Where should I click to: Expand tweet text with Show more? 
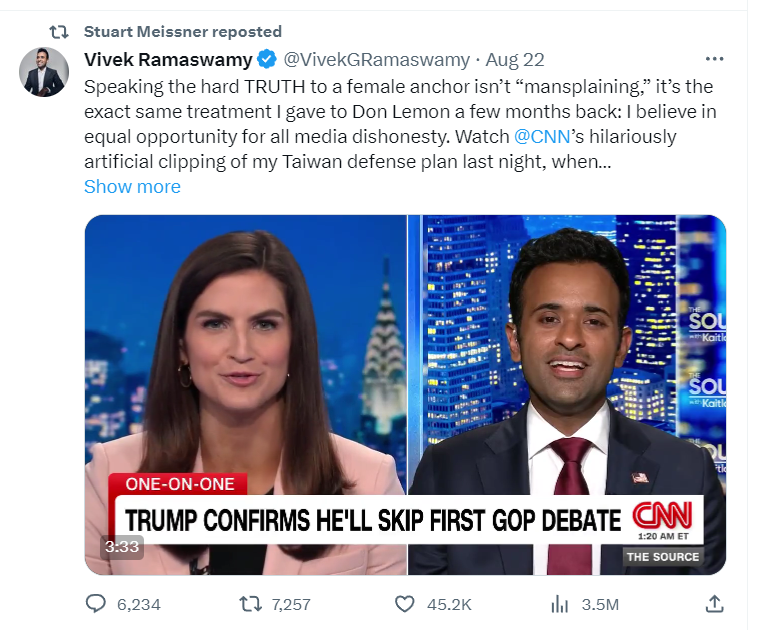pyautogui.click(x=132, y=187)
